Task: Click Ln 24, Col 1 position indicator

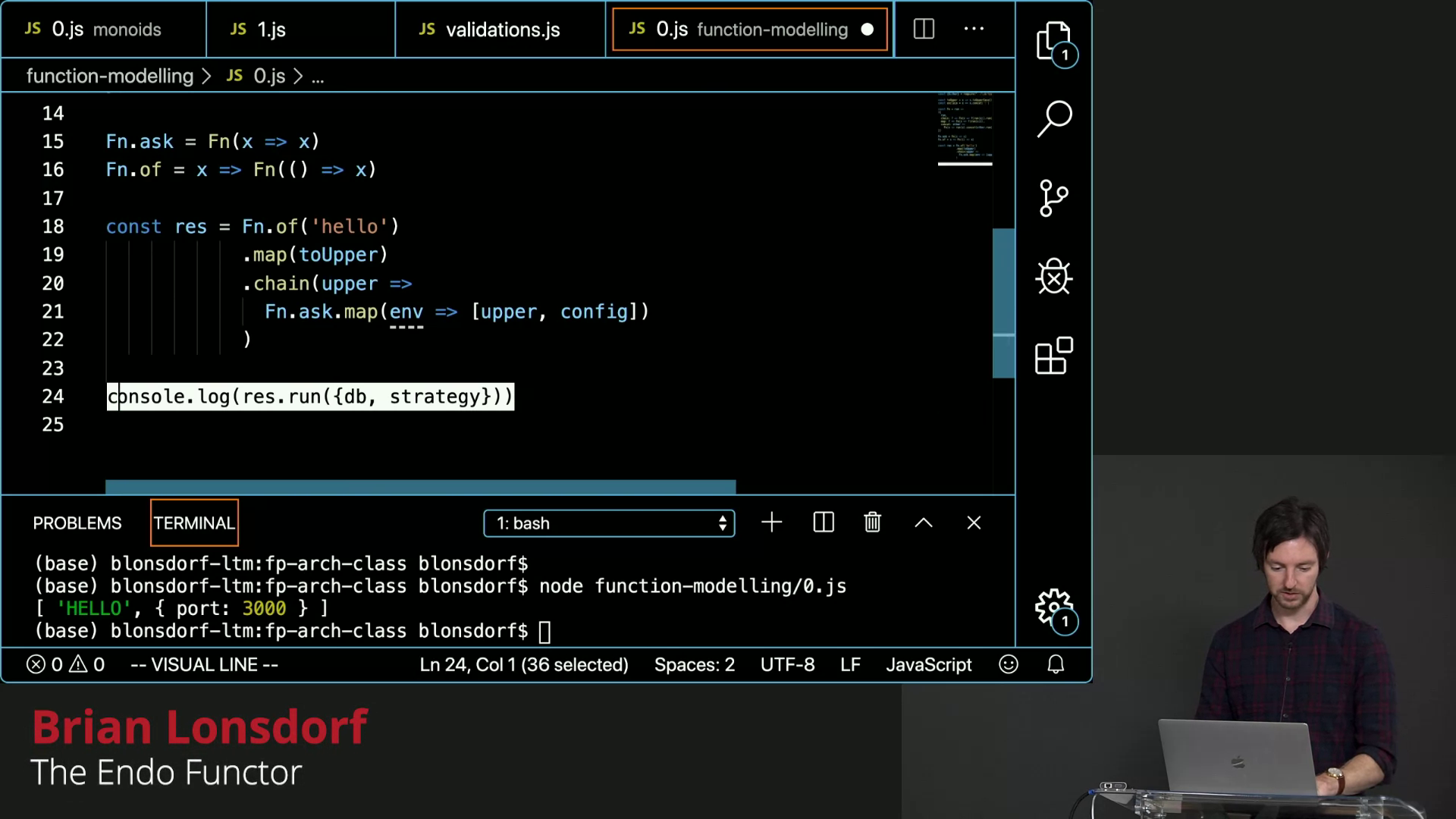Action: click(x=524, y=664)
